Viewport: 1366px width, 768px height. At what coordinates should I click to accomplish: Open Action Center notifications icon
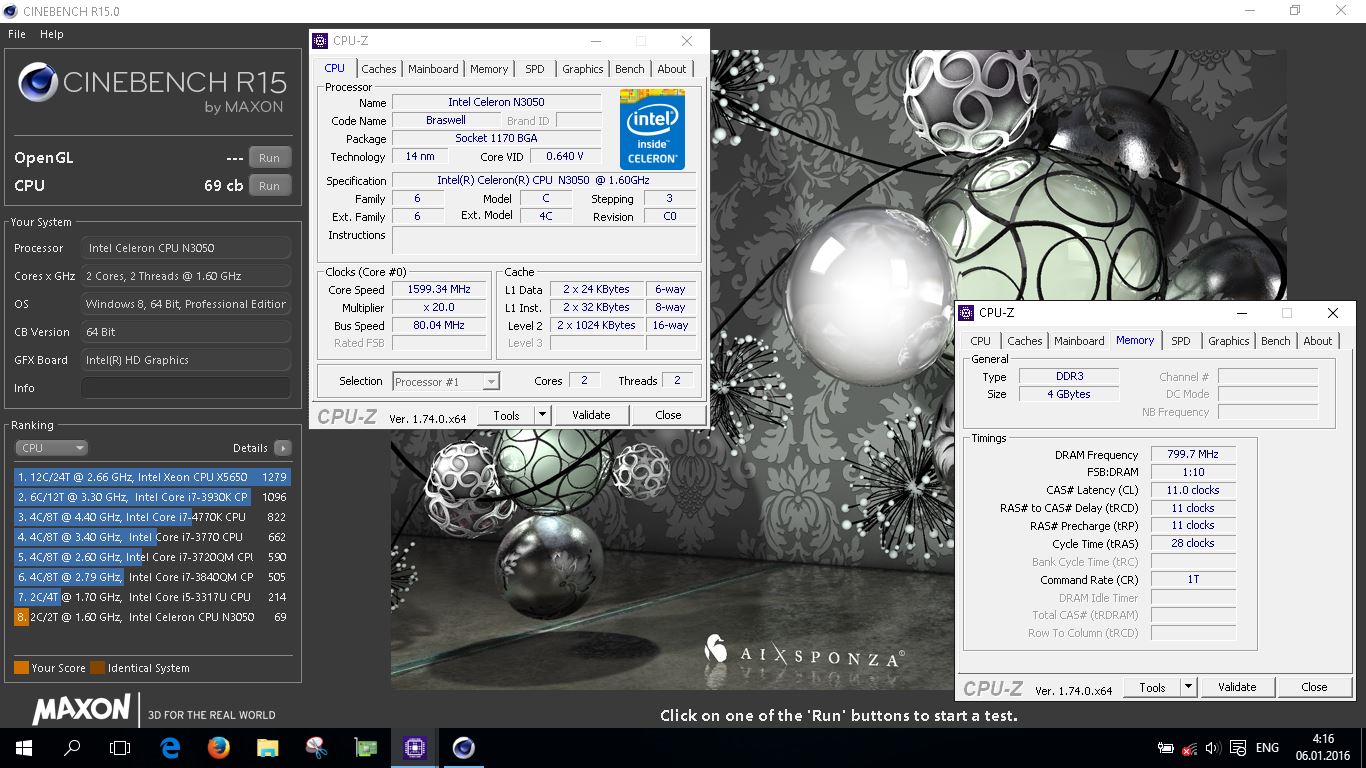[x=1238, y=748]
